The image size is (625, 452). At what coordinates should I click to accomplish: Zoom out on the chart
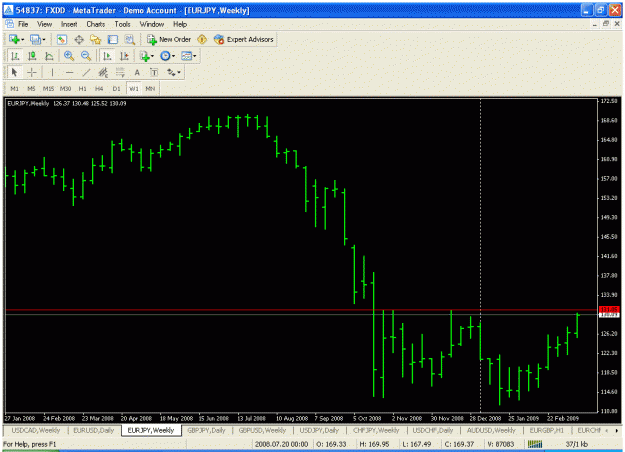pyautogui.click(x=86, y=56)
